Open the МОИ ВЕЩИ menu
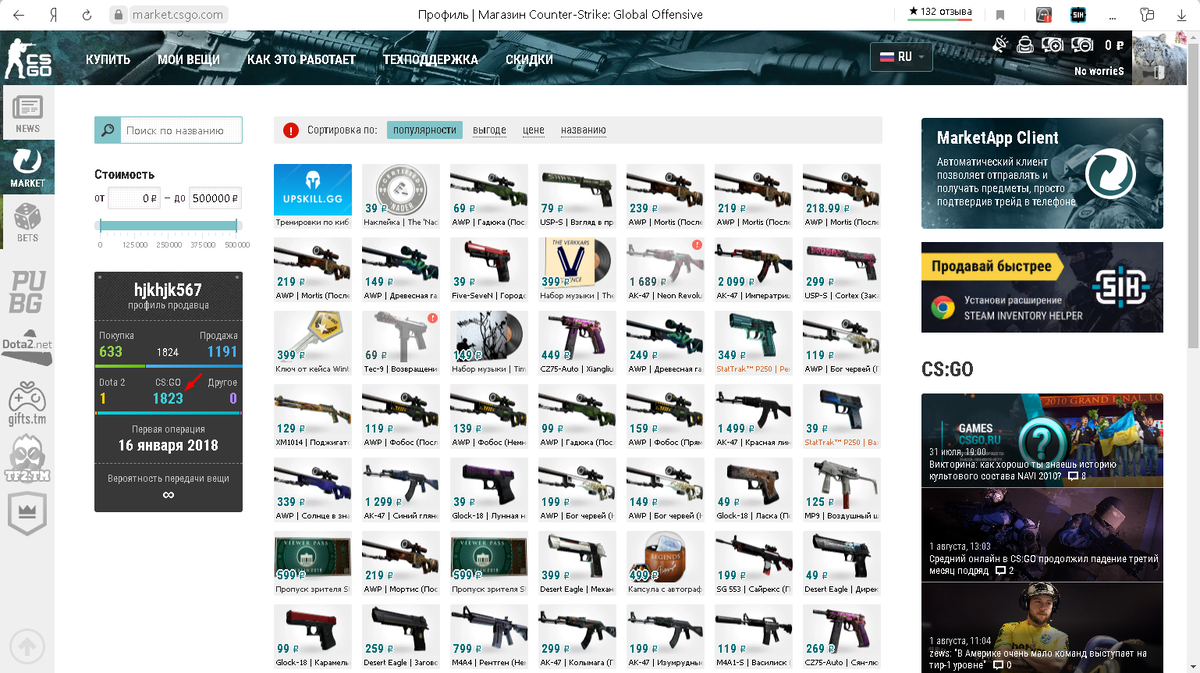The height and width of the screenshot is (673, 1200). [188, 60]
